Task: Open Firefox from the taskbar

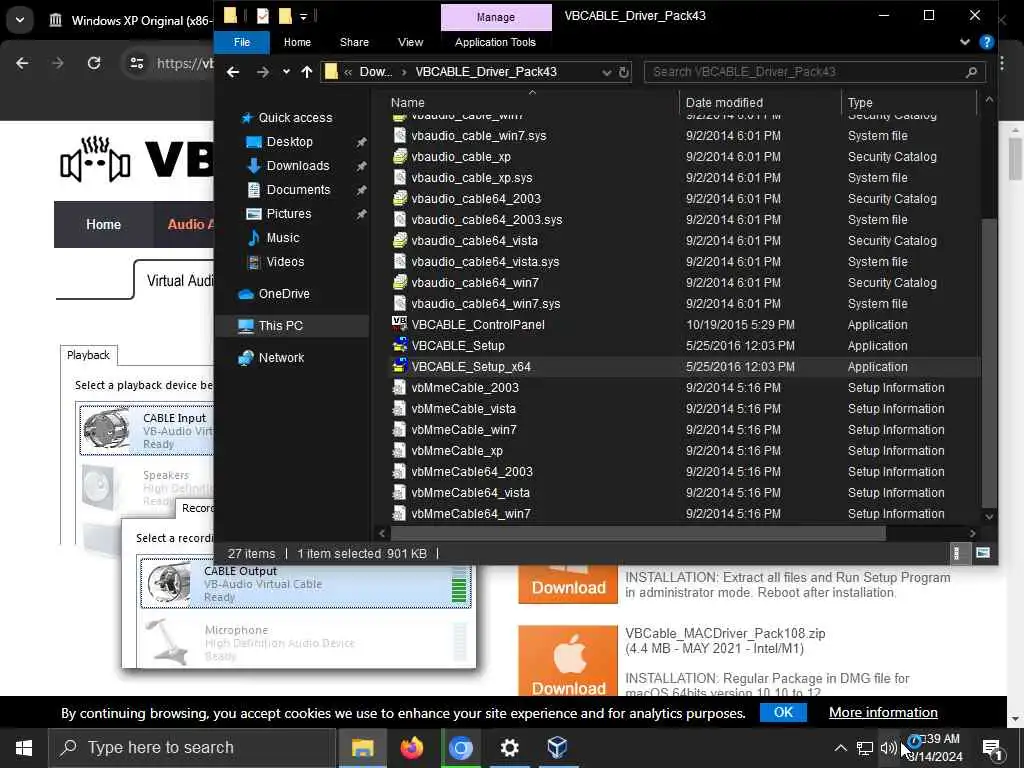Action: tap(411, 747)
